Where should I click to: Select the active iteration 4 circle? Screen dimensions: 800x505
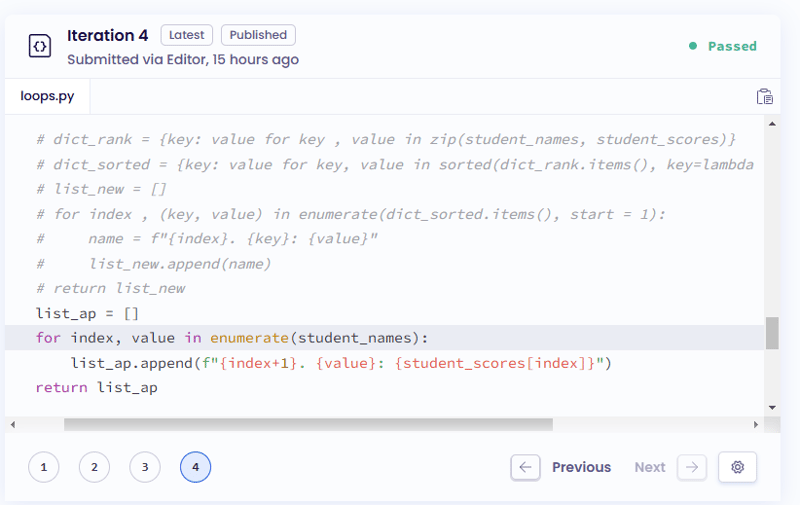(x=195, y=467)
